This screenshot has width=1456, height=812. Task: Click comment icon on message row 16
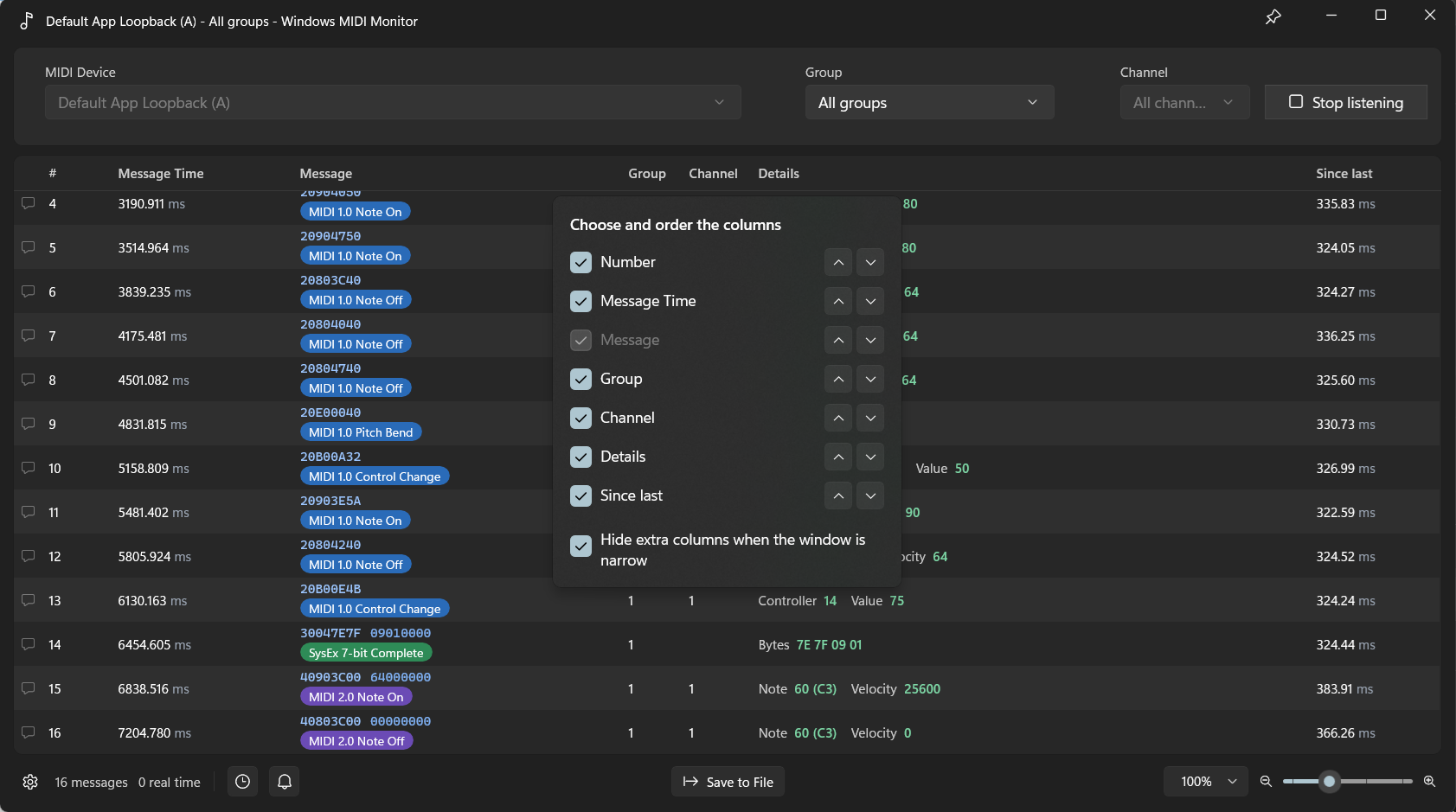coord(29,732)
